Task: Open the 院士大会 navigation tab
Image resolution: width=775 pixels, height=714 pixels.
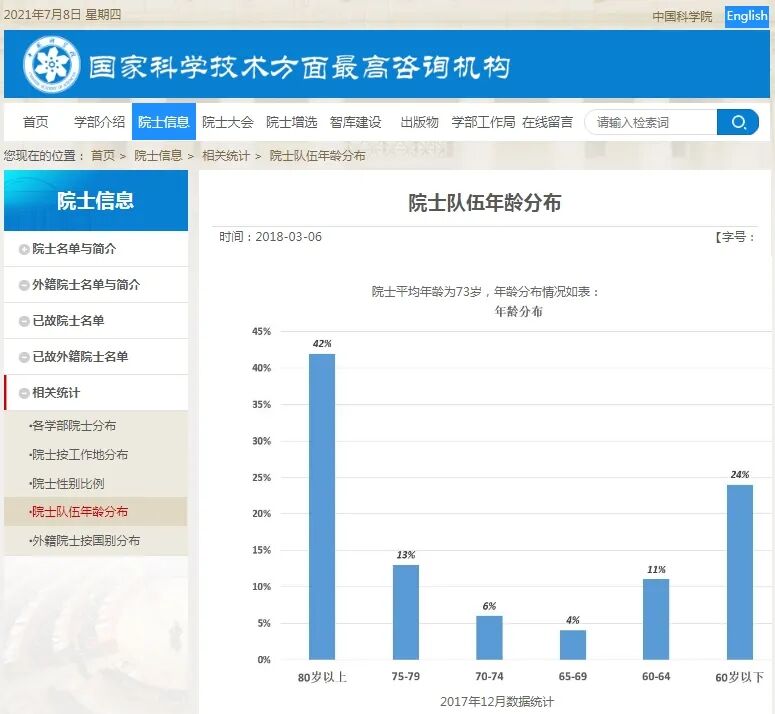Action: (228, 122)
